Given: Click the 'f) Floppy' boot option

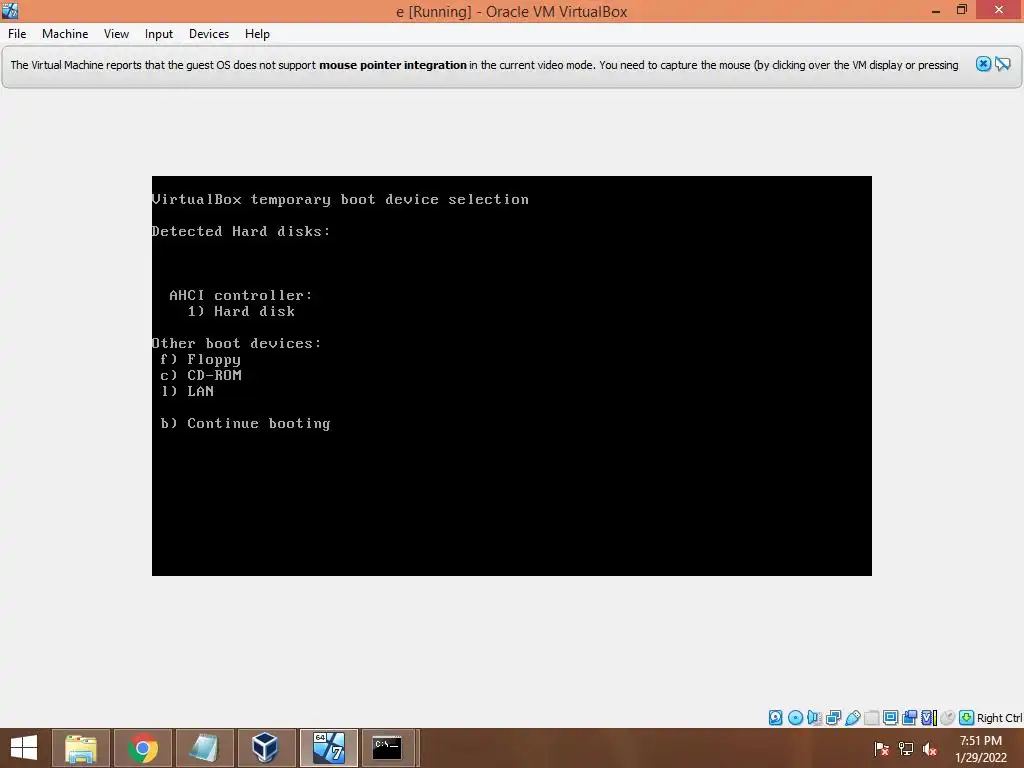Looking at the screenshot, I should click(200, 359).
